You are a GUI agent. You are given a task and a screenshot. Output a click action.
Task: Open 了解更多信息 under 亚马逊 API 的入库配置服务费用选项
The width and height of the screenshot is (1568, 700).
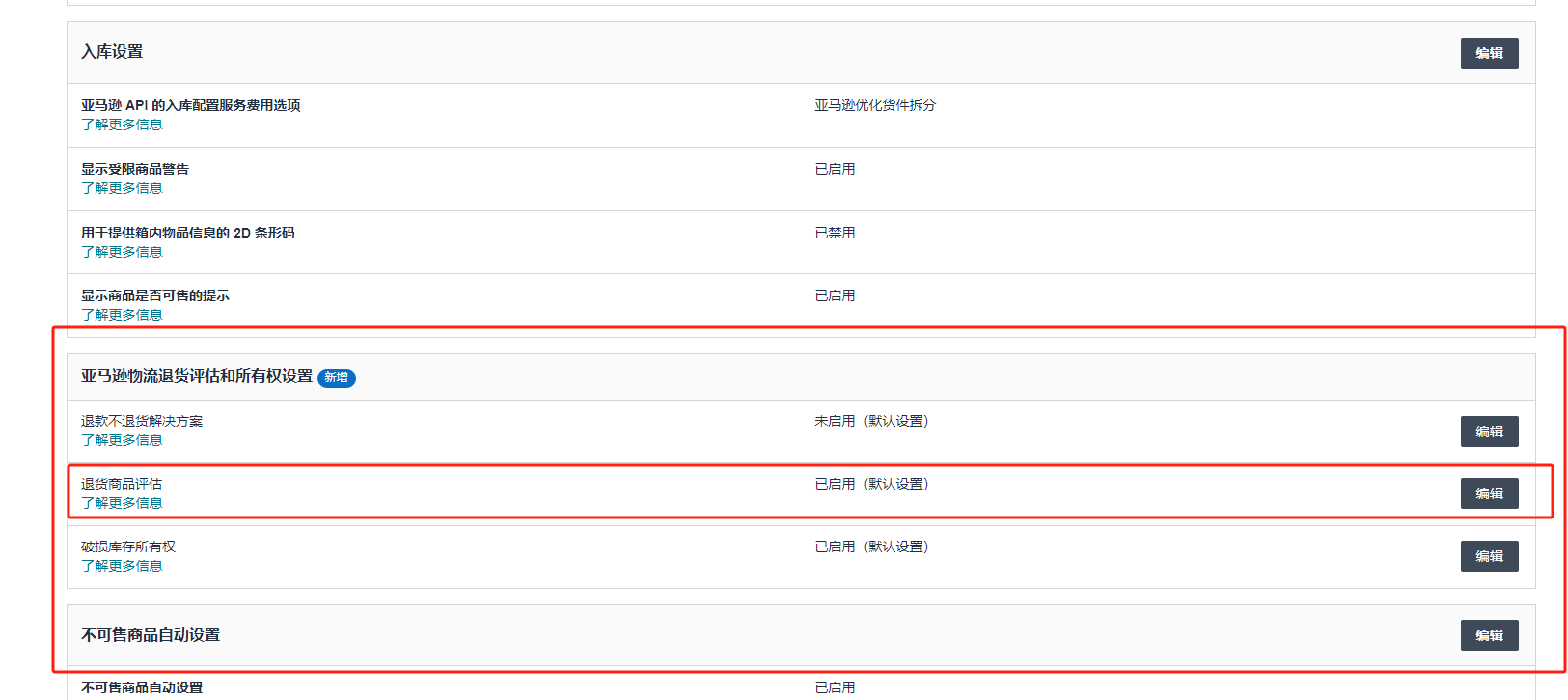122,125
